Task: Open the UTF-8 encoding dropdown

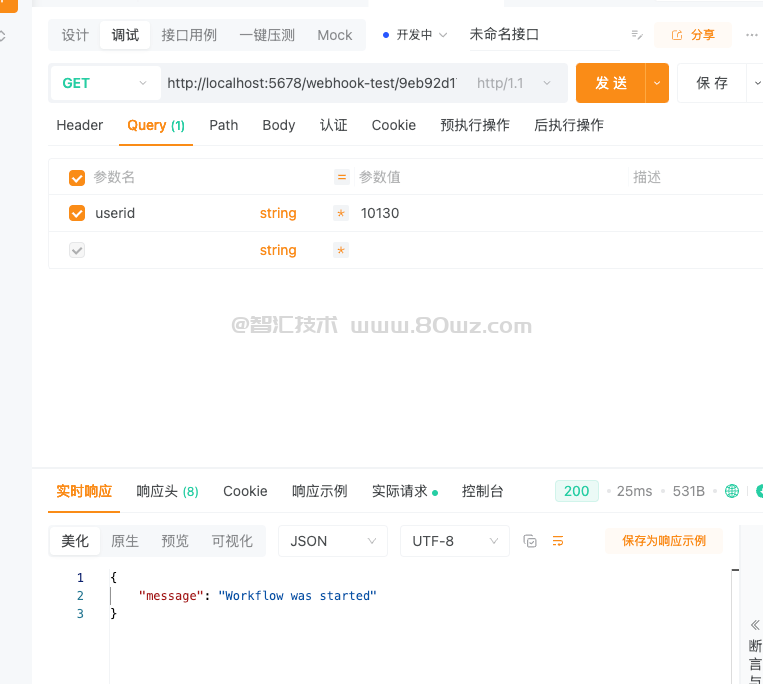Action: tap(454, 541)
